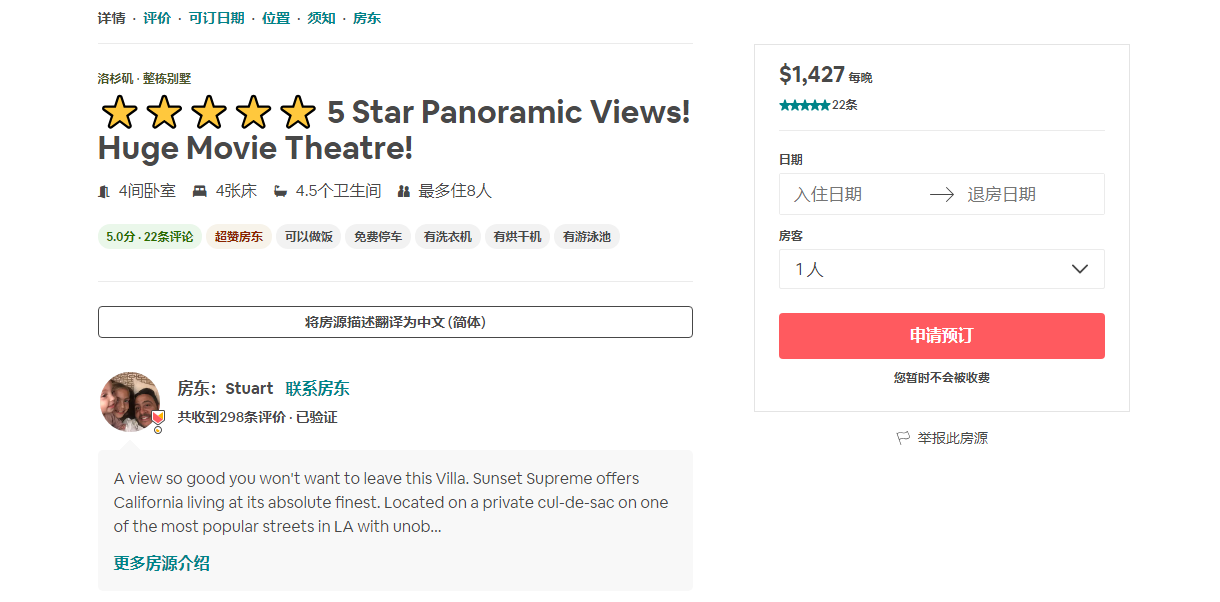Click the green star rating under price
This screenshot has width=1220, height=602.
[804, 105]
